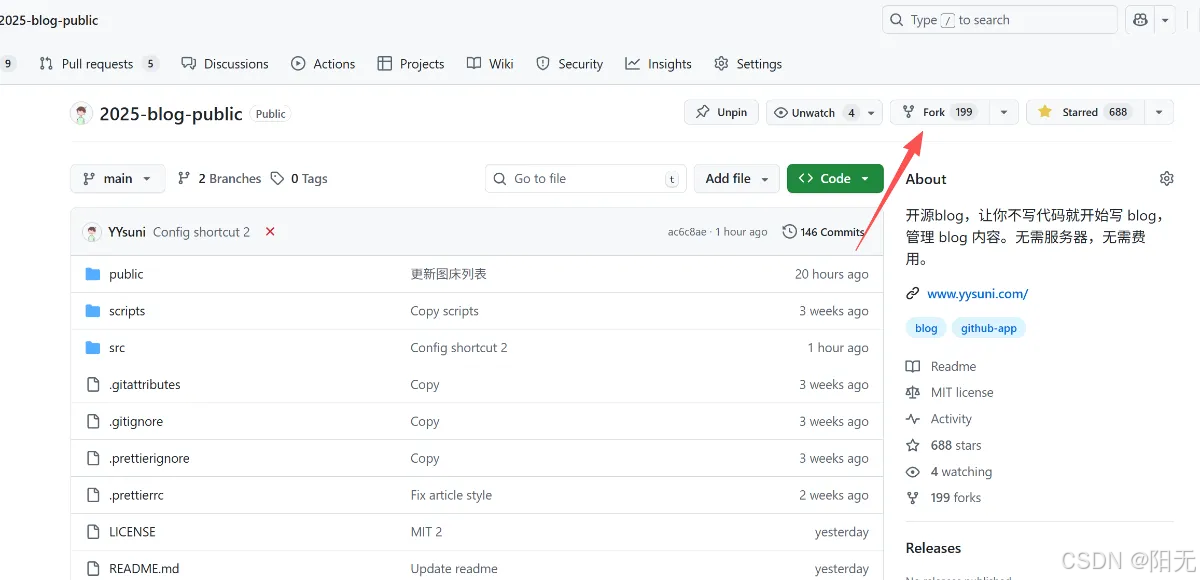Viewport: 1200px width, 580px height.
Task: Open the scripts folder
Action: tap(127, 311)
